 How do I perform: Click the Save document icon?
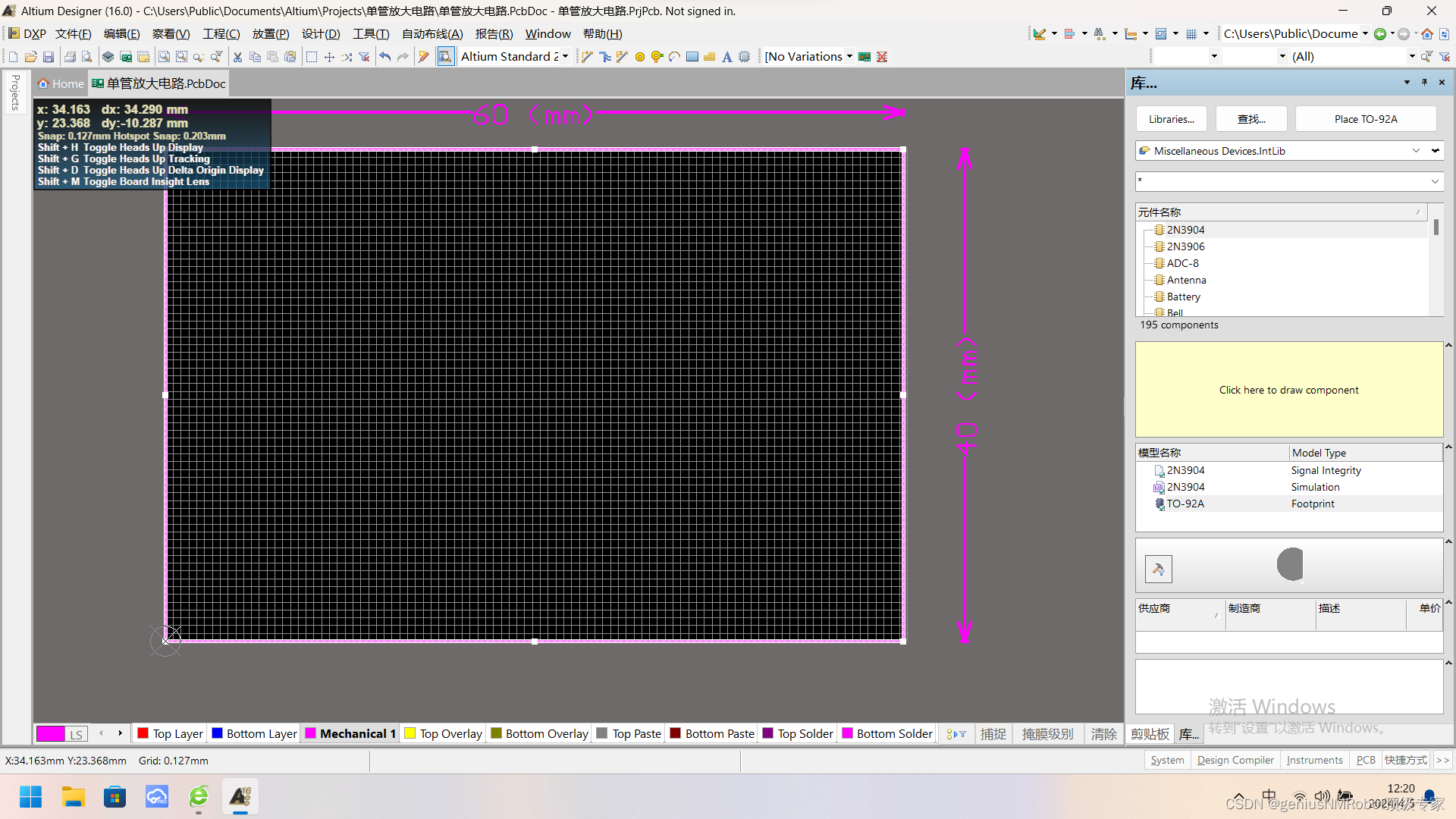pos(49,57)
